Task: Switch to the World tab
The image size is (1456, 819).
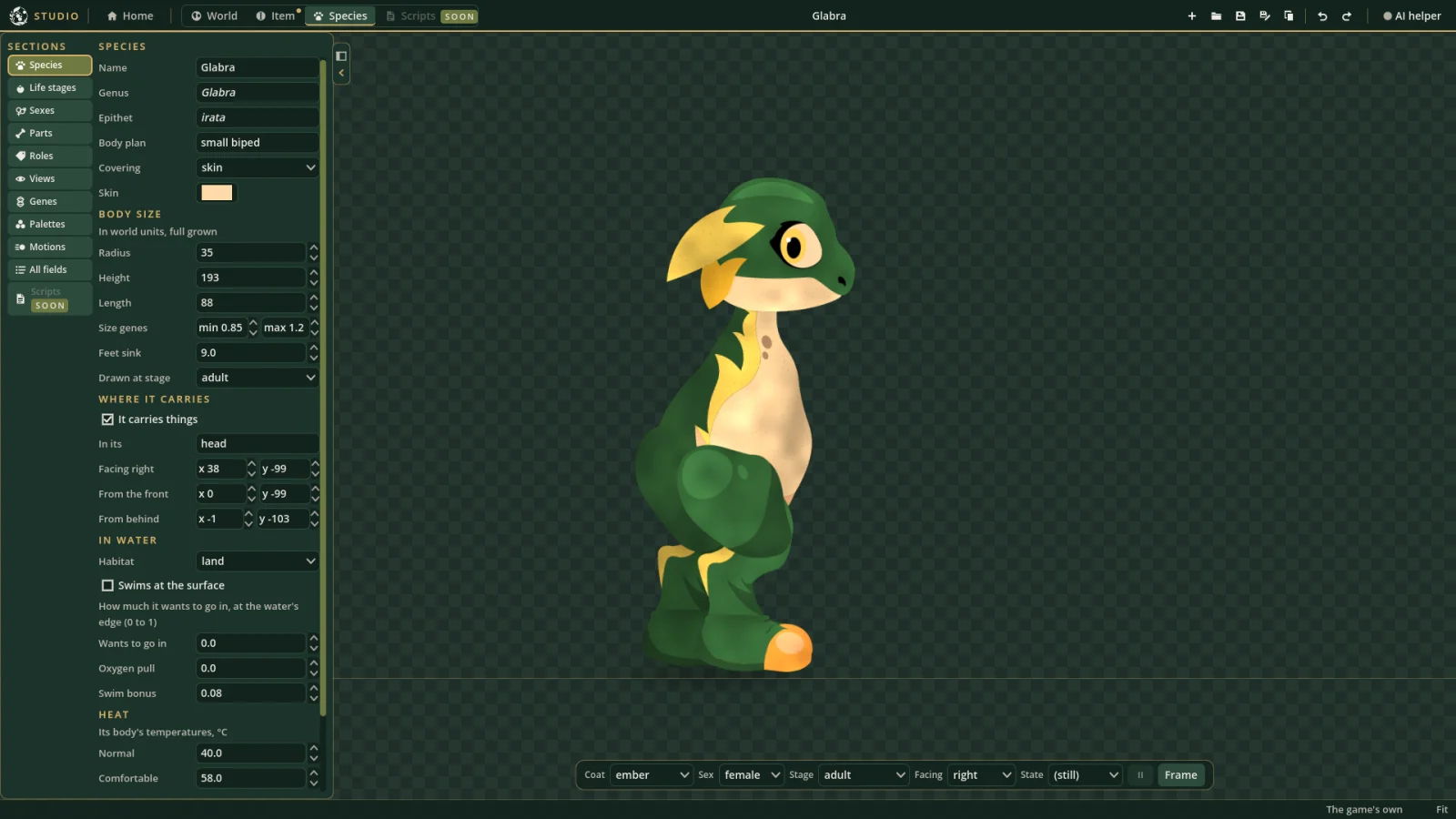Action: [x=215, y=16]
